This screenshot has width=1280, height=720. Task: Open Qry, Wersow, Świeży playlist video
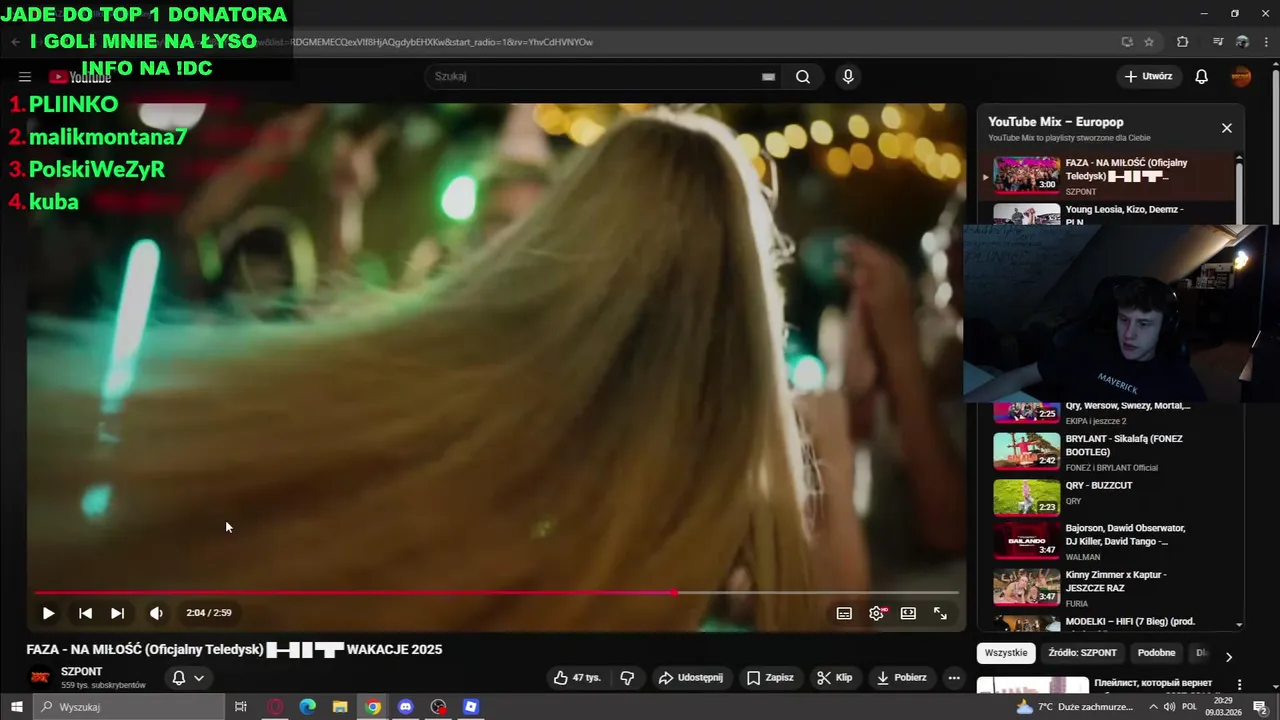(x=1109, y=411)
